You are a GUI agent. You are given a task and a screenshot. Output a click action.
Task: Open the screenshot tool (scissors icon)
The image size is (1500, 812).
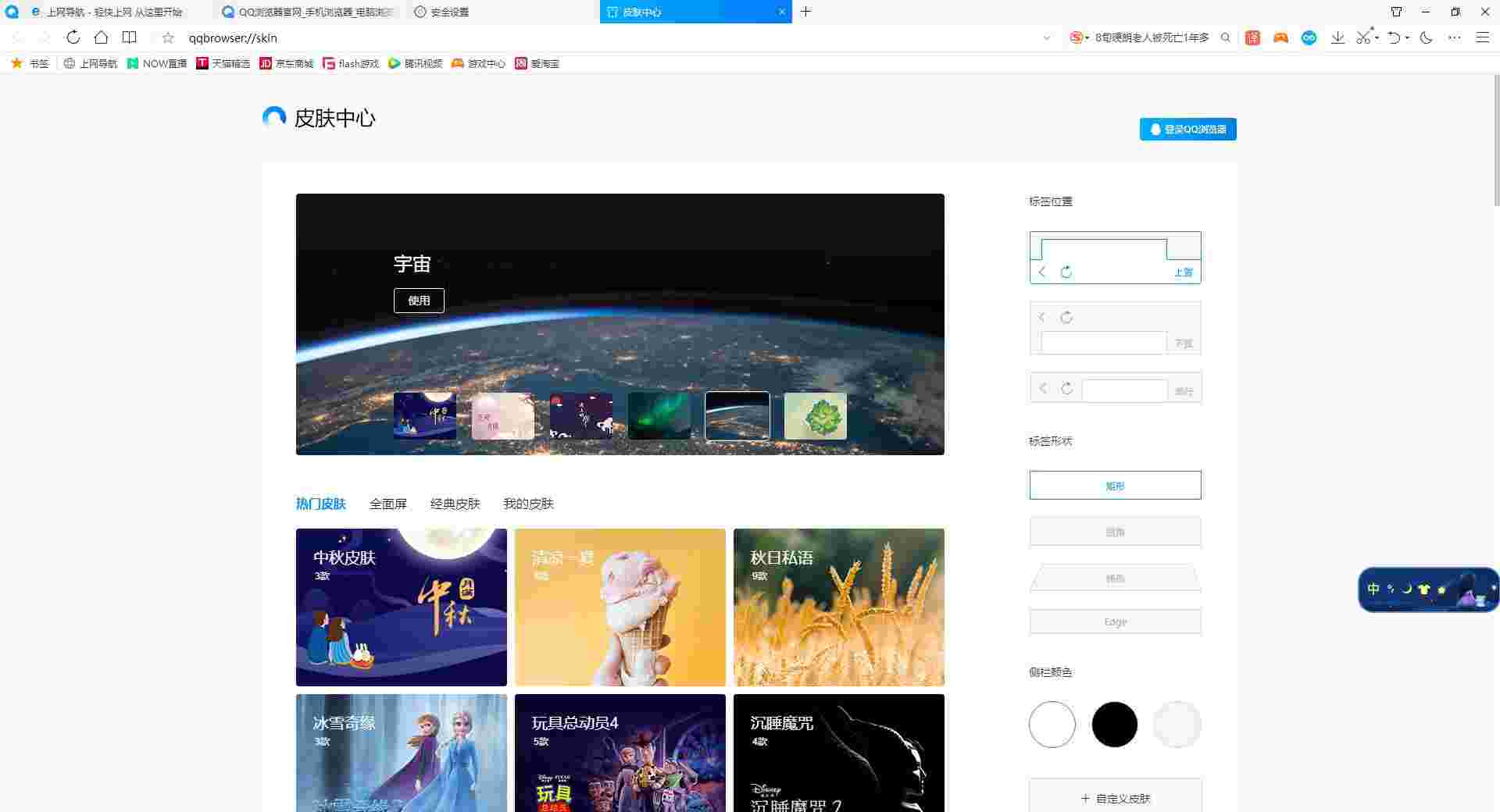pos(1363,37)
